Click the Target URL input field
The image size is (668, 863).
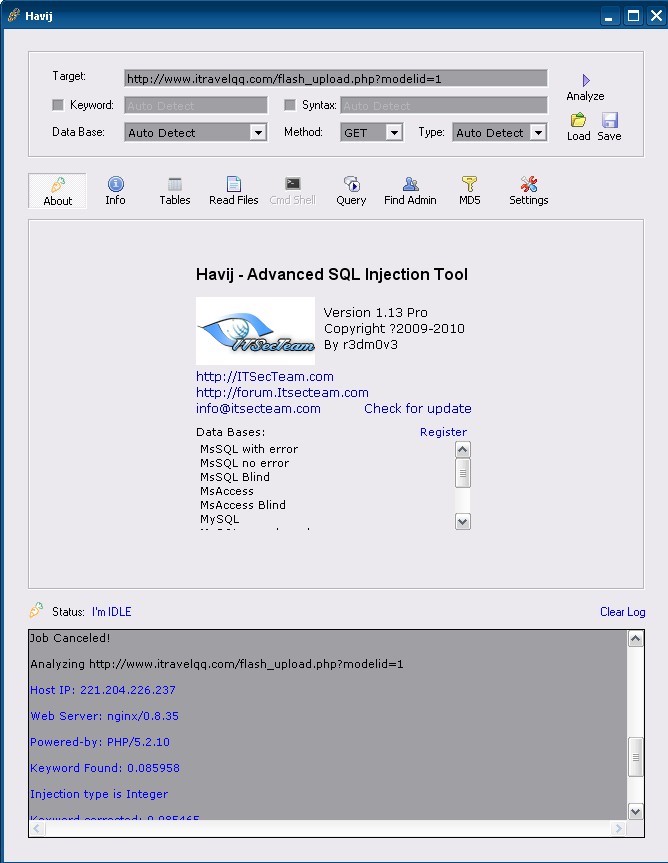point(336,79)
